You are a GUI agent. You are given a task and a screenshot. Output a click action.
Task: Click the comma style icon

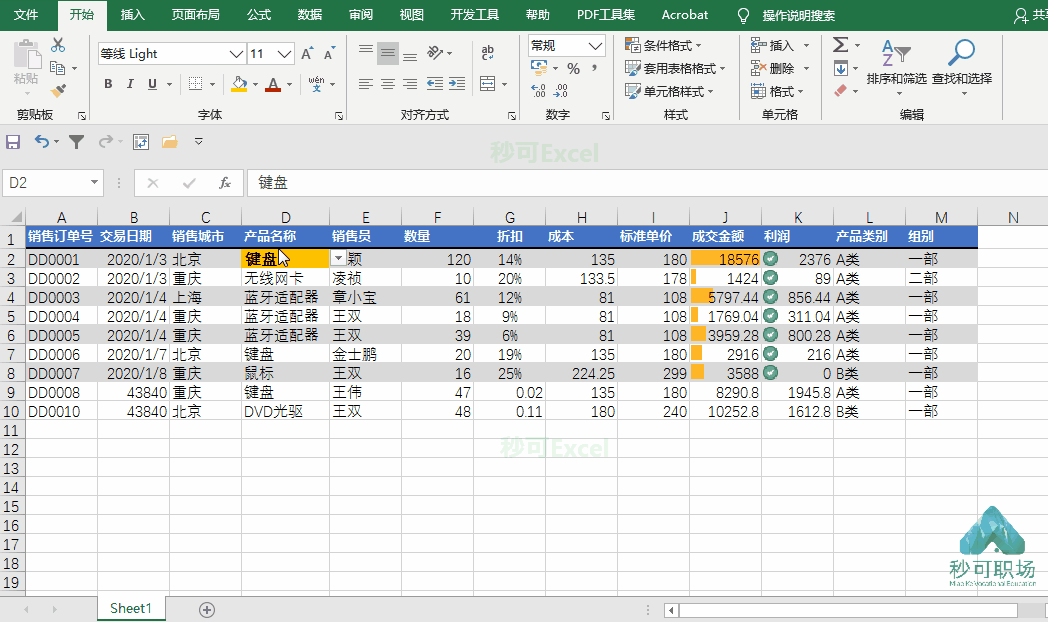(x=594, y=68)
